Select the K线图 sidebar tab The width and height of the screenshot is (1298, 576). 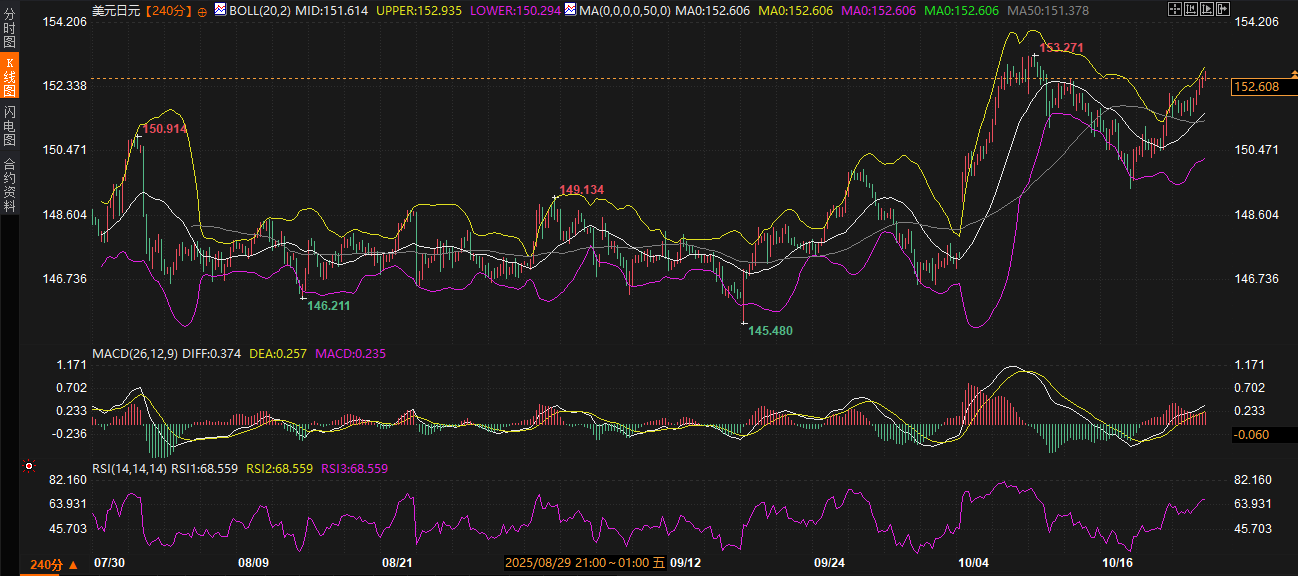pos(10,76)
